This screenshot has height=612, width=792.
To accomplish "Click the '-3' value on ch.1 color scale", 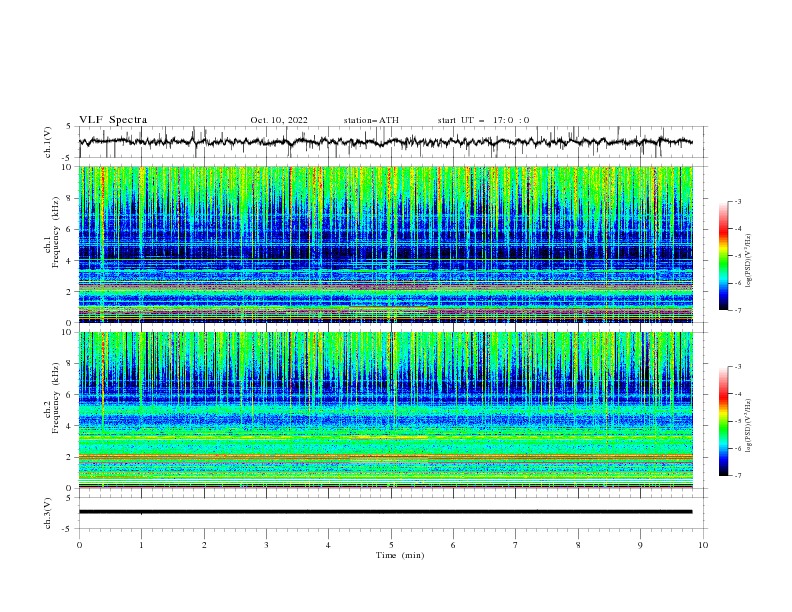I will [x=737, y=201].
